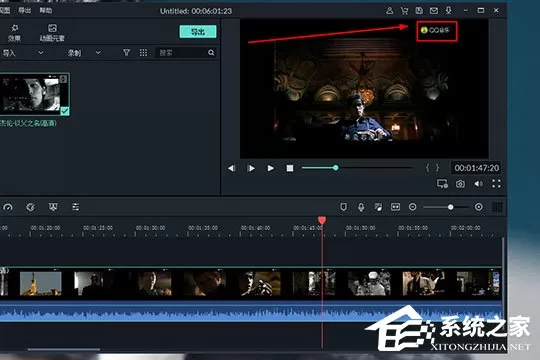Viewport: 540px width, 360px height.
Task: Toggle the checkmark on the media thumbnail
Action: pyautogui.click(x=64, y=111)
